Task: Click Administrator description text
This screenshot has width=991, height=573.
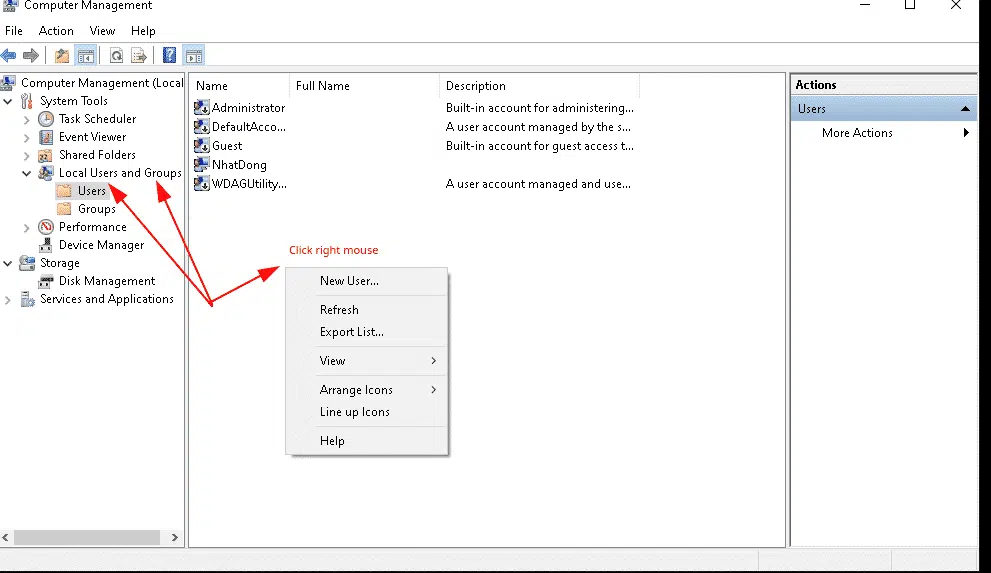Action: 540,108
